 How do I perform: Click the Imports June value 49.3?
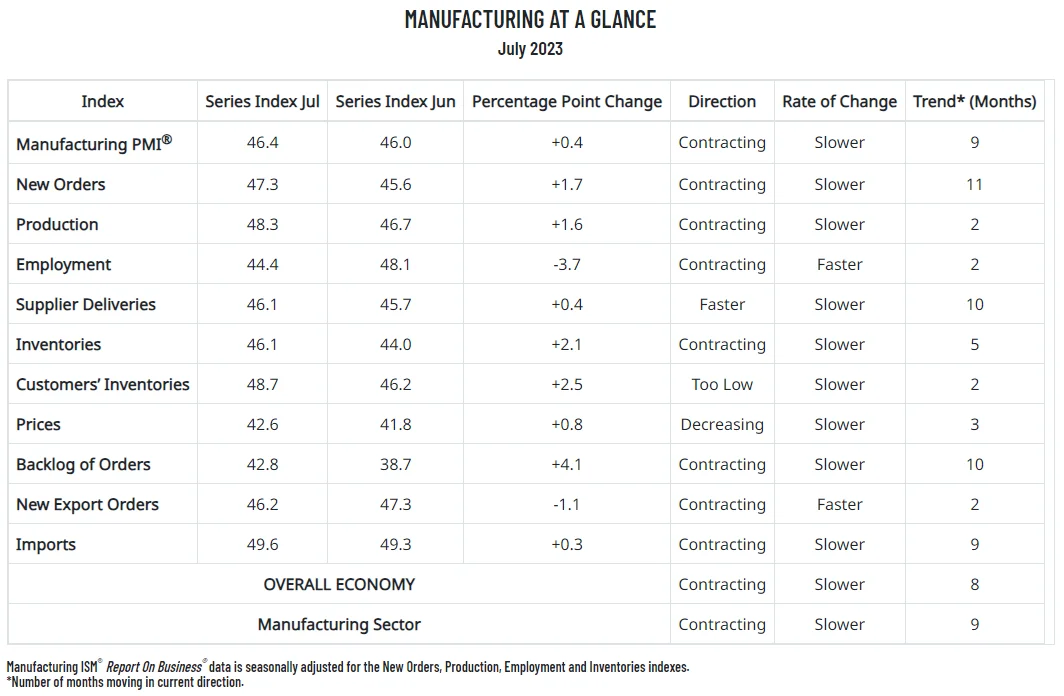coord(395,545)
